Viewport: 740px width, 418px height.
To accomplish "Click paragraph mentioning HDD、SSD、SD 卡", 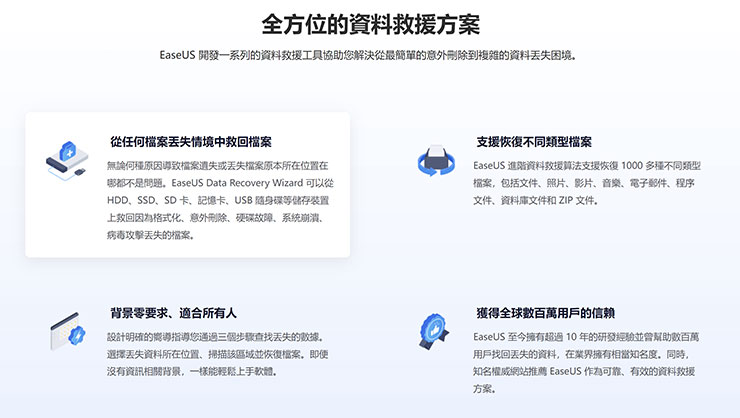I will pyautogui.click(x=220, y=201).
